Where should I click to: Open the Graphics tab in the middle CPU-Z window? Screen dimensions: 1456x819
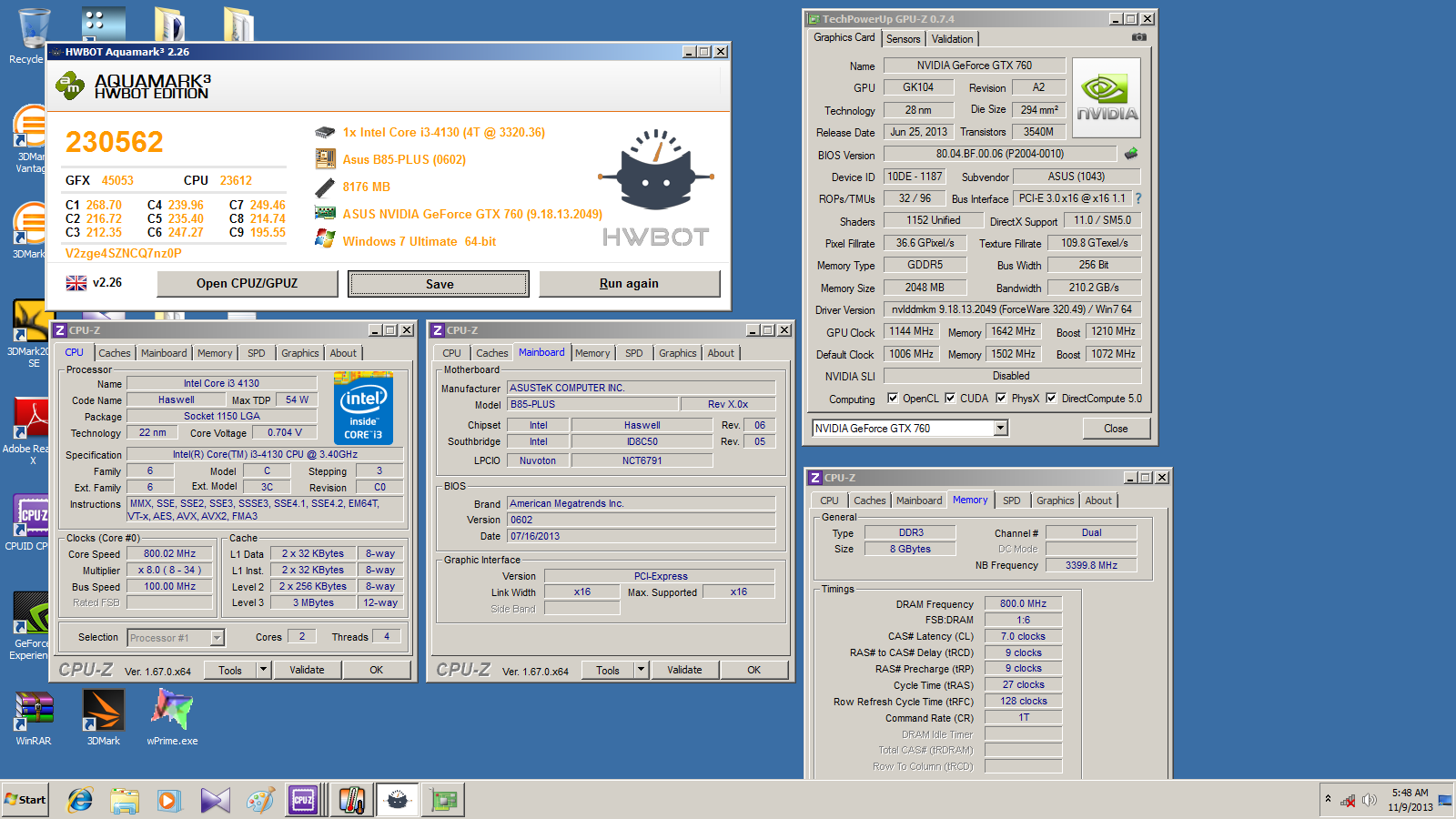[678, 353]
